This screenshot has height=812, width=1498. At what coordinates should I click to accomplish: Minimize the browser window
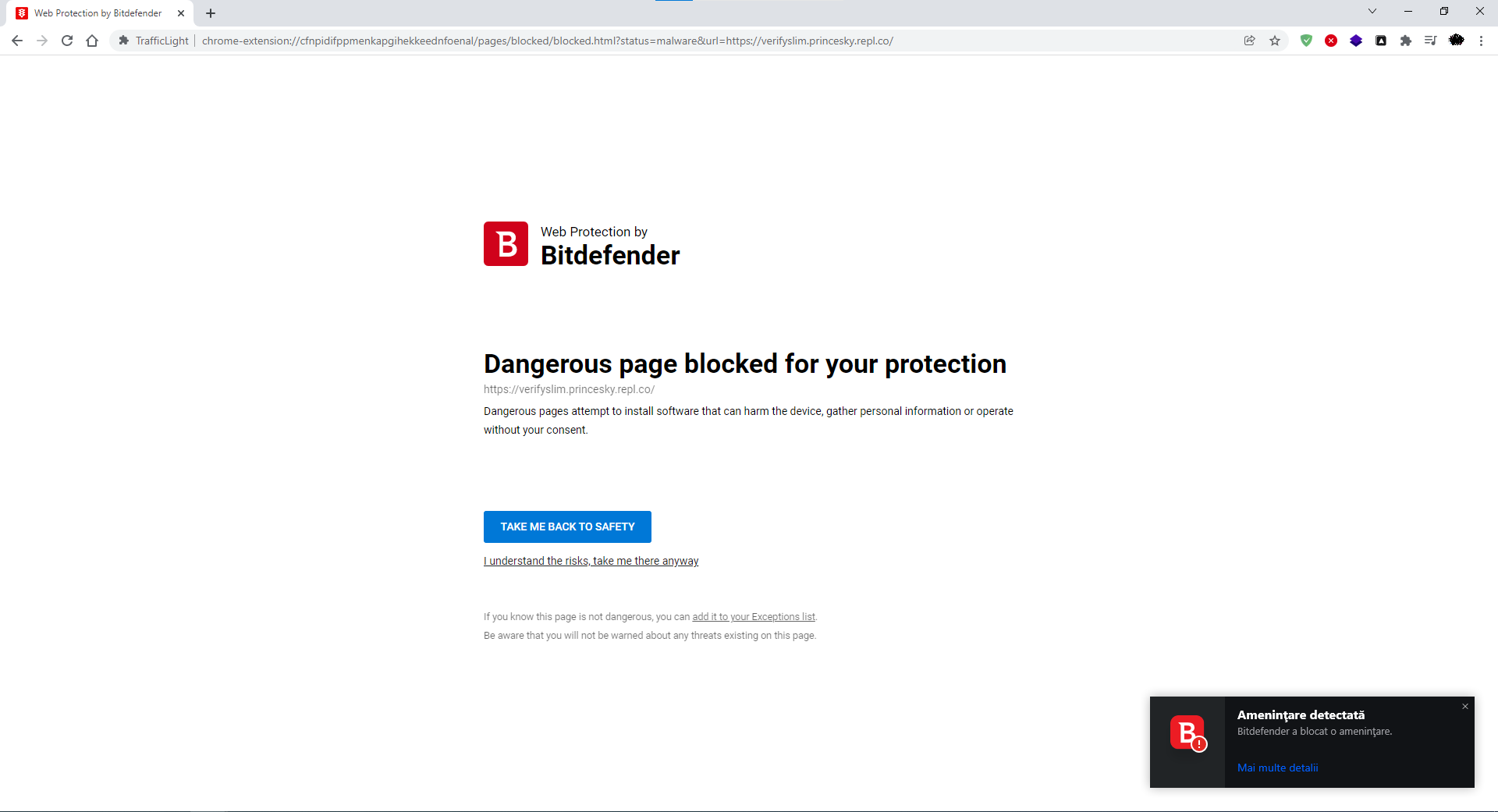coord(1408,12)
